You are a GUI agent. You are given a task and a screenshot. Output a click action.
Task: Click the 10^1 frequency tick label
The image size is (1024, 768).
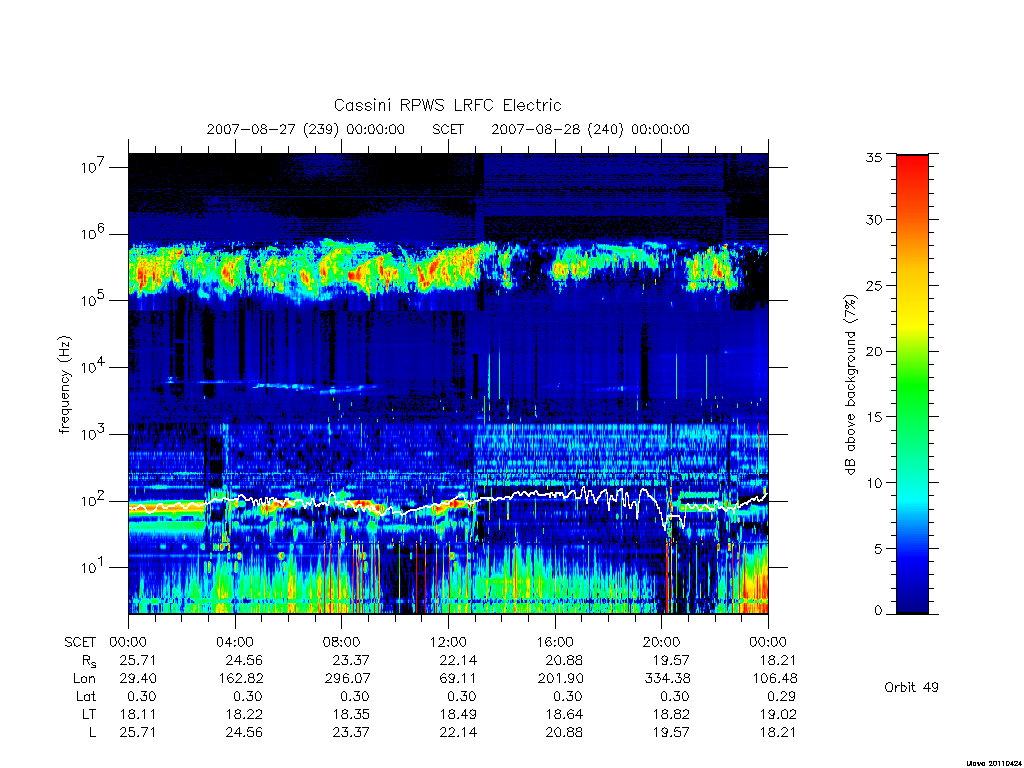point(94,567)
